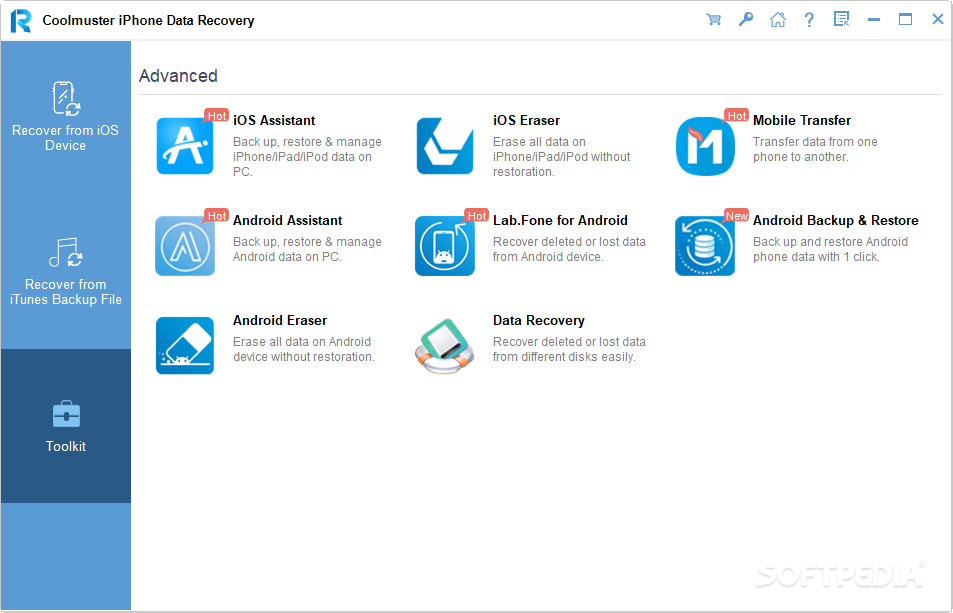Click the Toolkit briefcase icon
Image resolution: width=953 pixels, height=613 pixels.
pyautogui.click(x=66, y=414)
